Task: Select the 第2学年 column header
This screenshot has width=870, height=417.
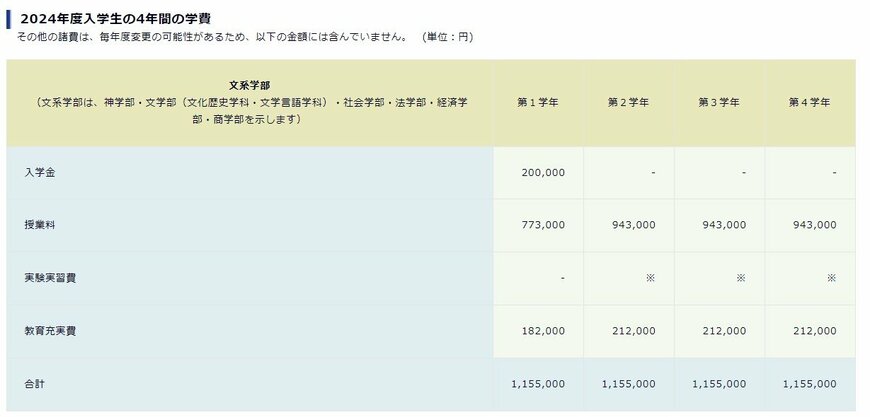Action: click(x=628, y=102)
